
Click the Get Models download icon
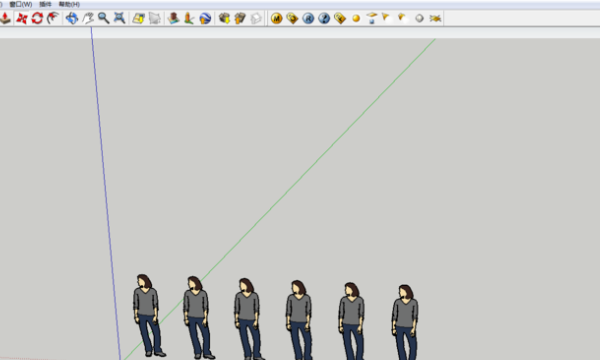point(224,18)
